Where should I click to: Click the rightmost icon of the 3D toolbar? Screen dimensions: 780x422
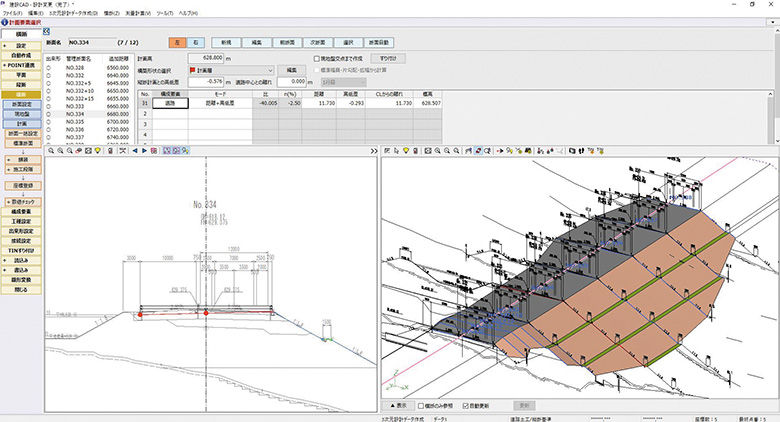coord(601,150)
